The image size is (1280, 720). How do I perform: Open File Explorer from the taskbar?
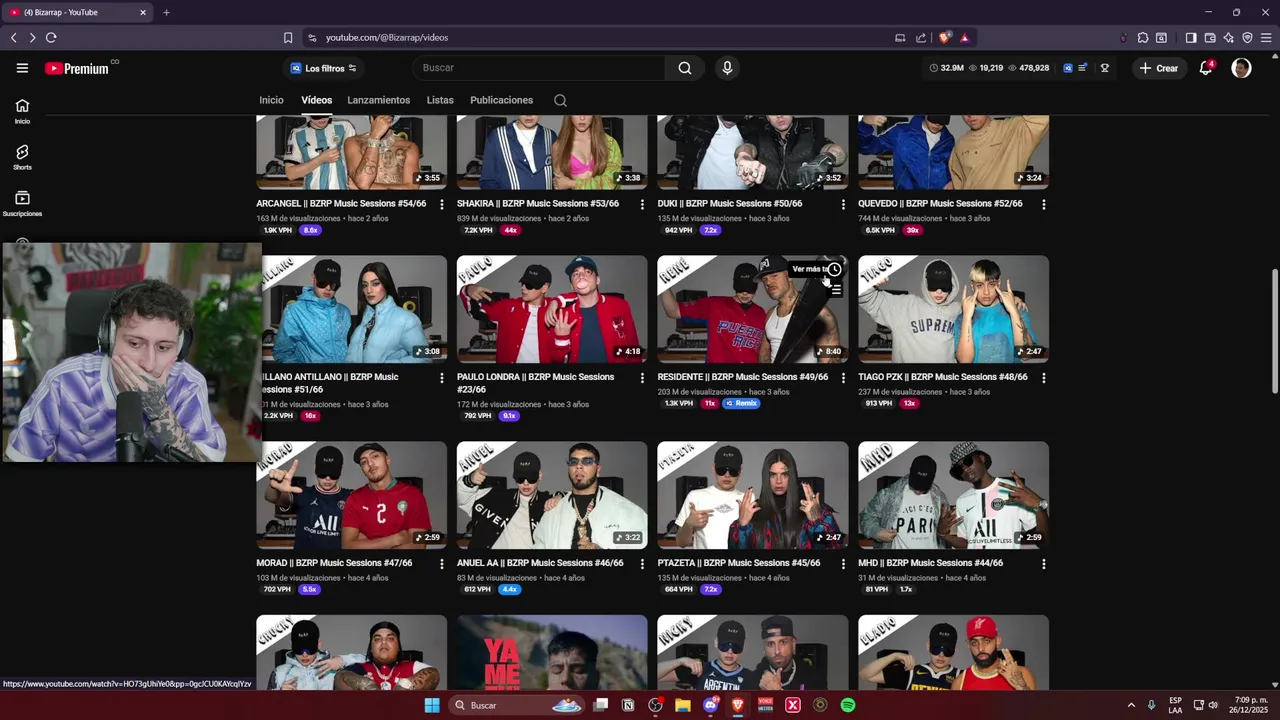point(683,705)
